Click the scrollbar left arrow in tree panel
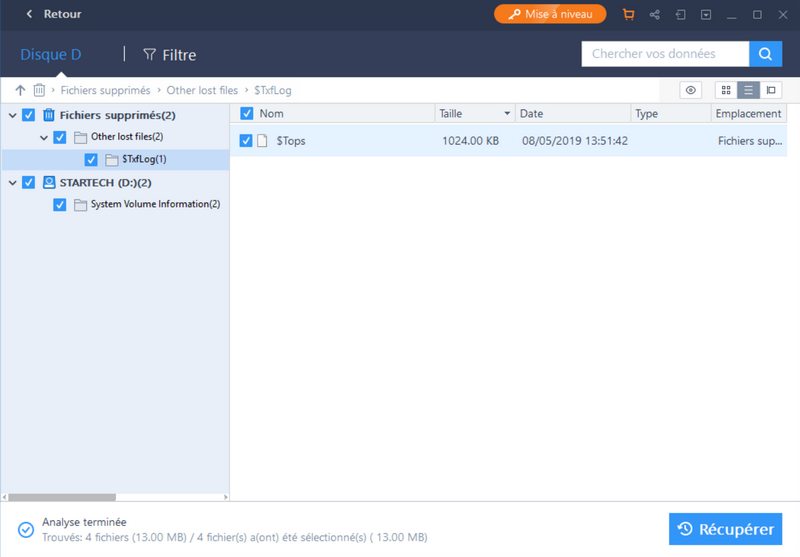Viewport: 800px width, 557px height. 5,497
